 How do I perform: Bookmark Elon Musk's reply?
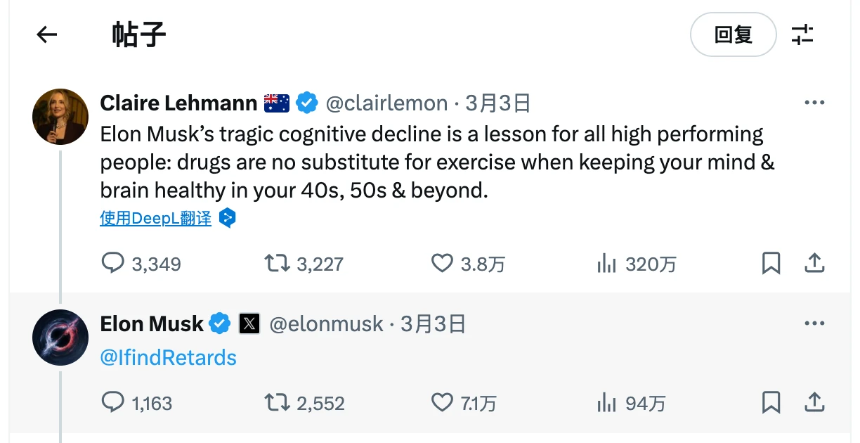771,403
